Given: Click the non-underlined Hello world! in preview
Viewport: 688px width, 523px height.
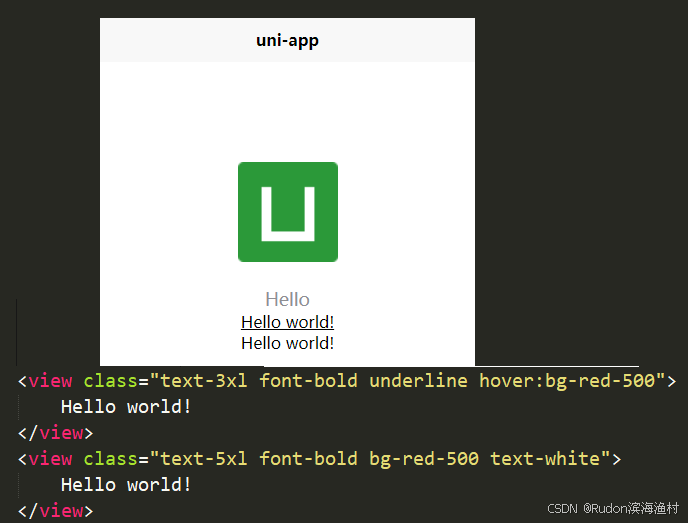Looking at the screenshot, I should click(x=287, y=343).
